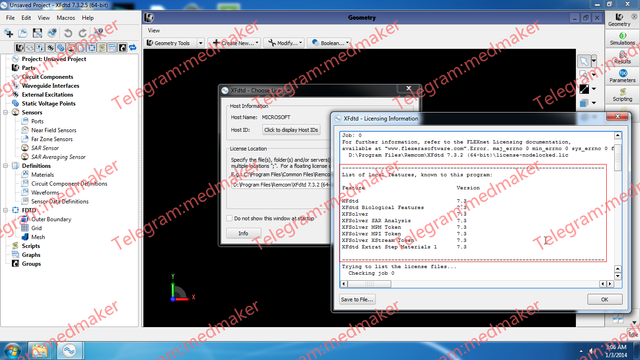Check 'Do not show this window at startup'

pyautogui.click(x=229, y=218)
